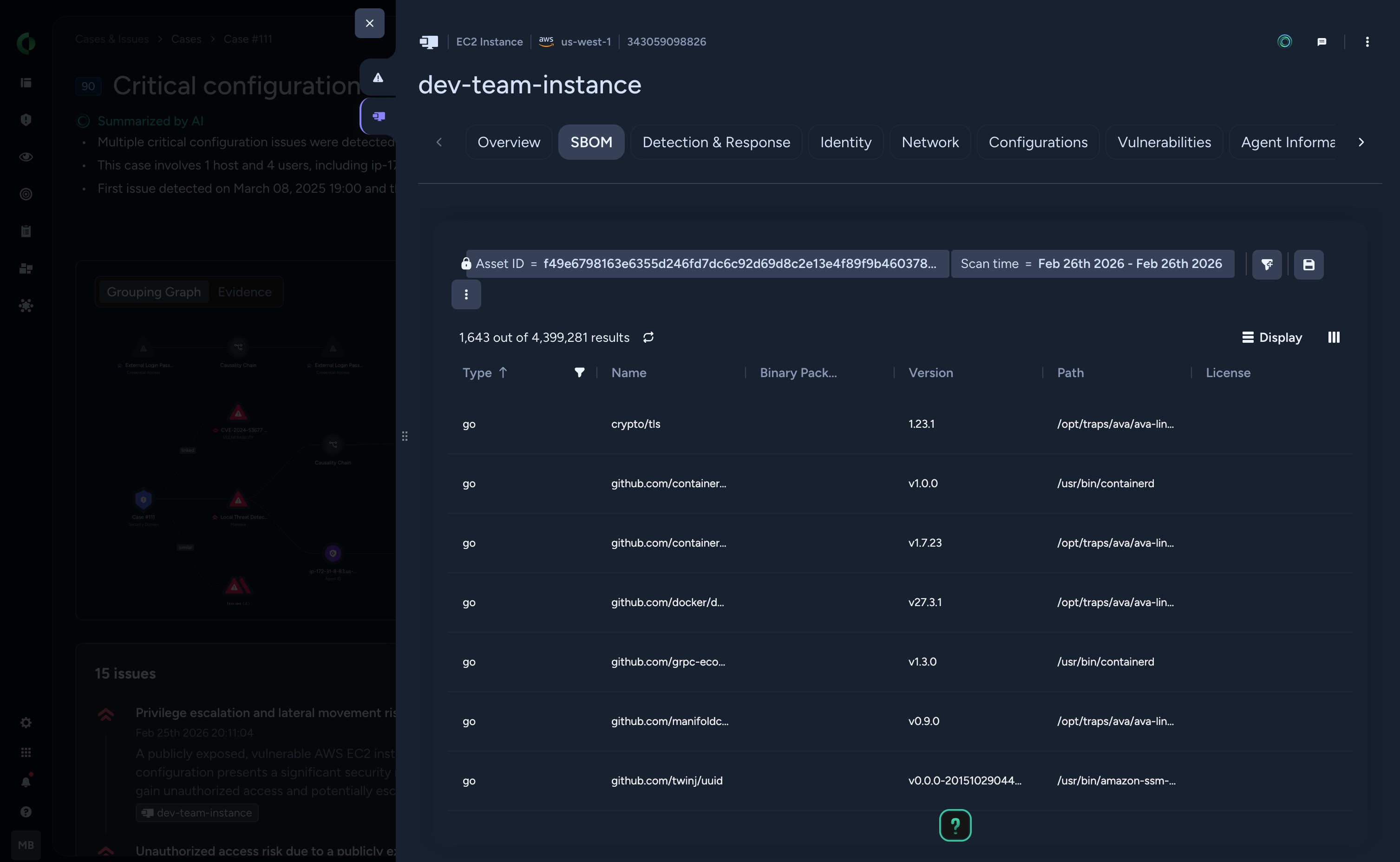
Task: Open the three-dot menu below filters
Action: click(466, 294)
